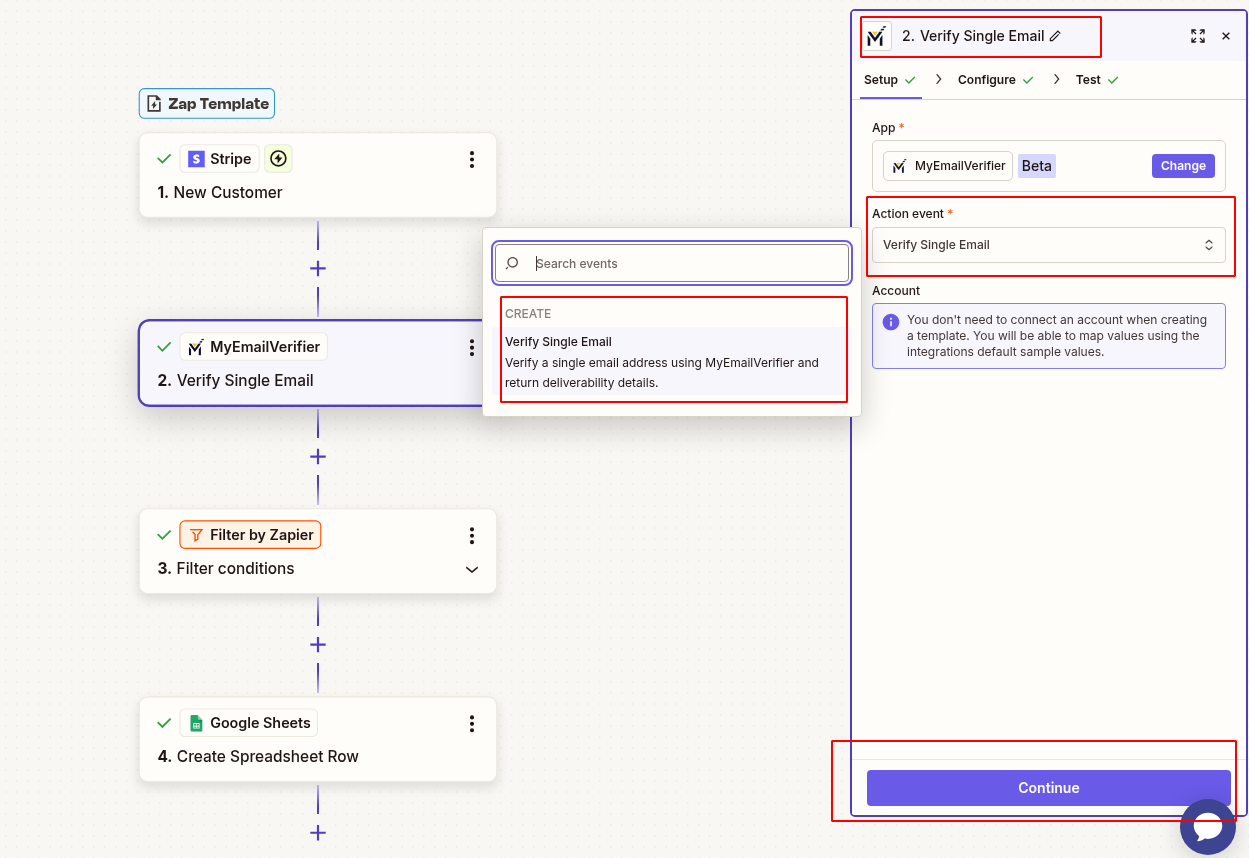The image size is (1249, 858).
Task: Click the orange filter funnel icon on step 3
Action: click(196, 534)
